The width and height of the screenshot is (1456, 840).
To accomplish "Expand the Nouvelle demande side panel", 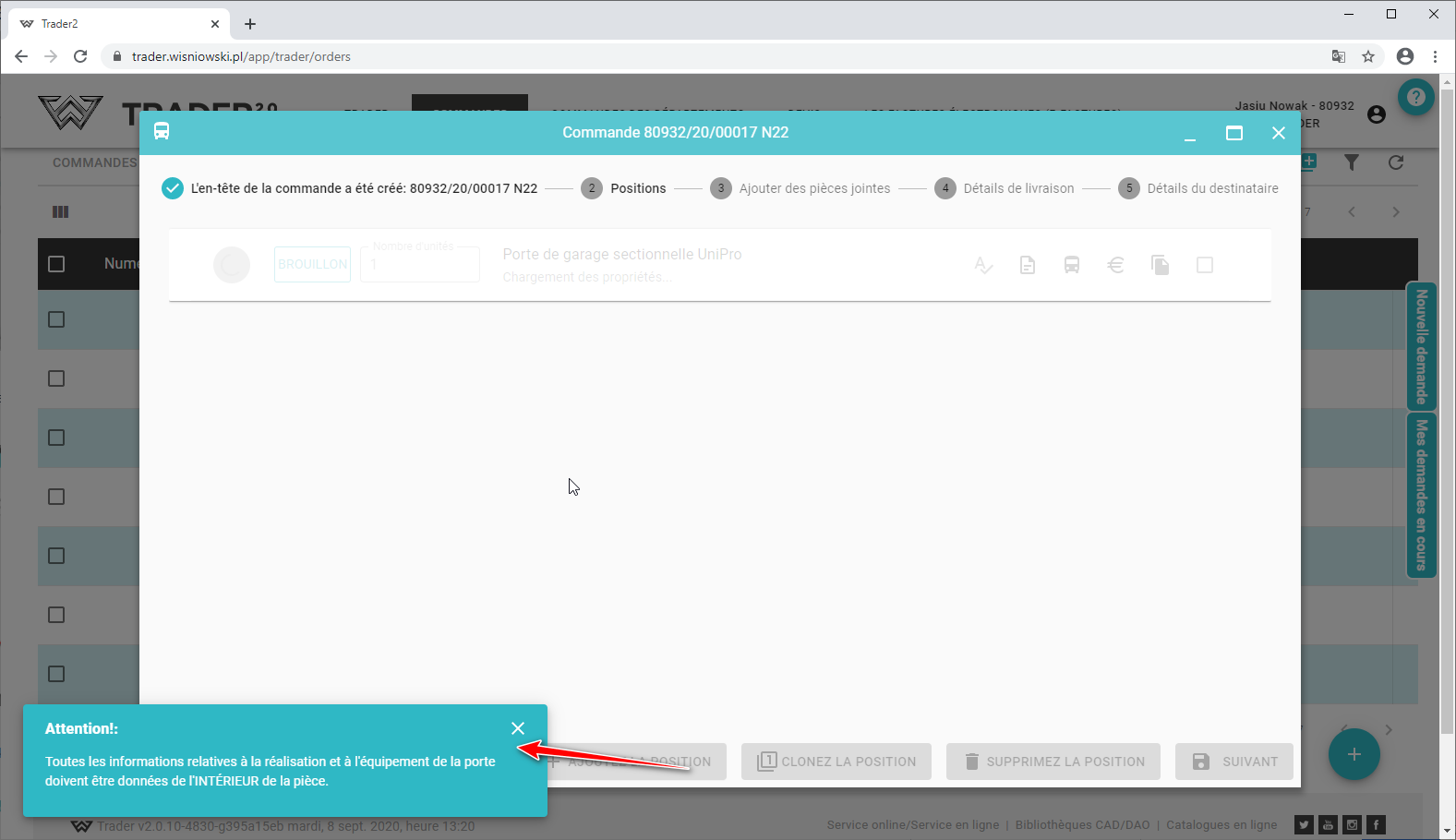I will (1421, 346).
